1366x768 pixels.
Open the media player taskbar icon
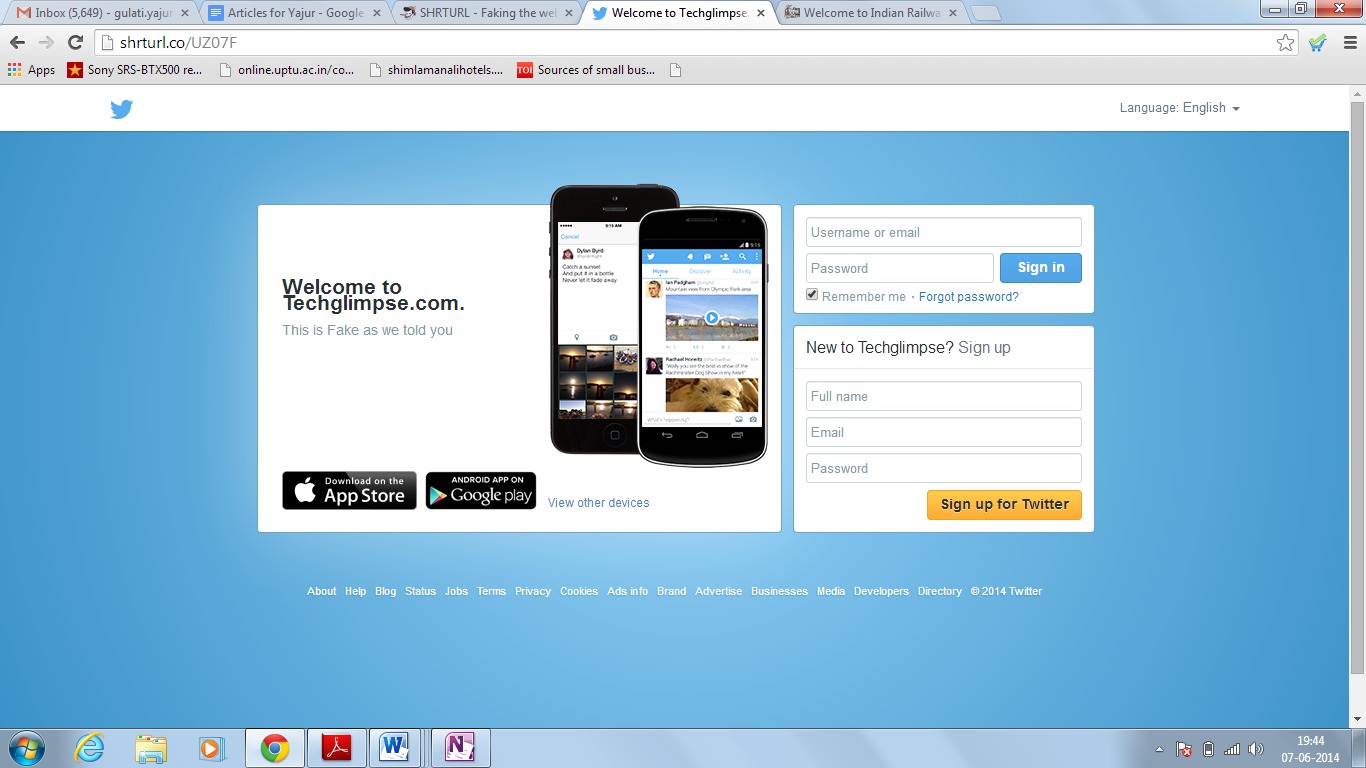(212, 748)
